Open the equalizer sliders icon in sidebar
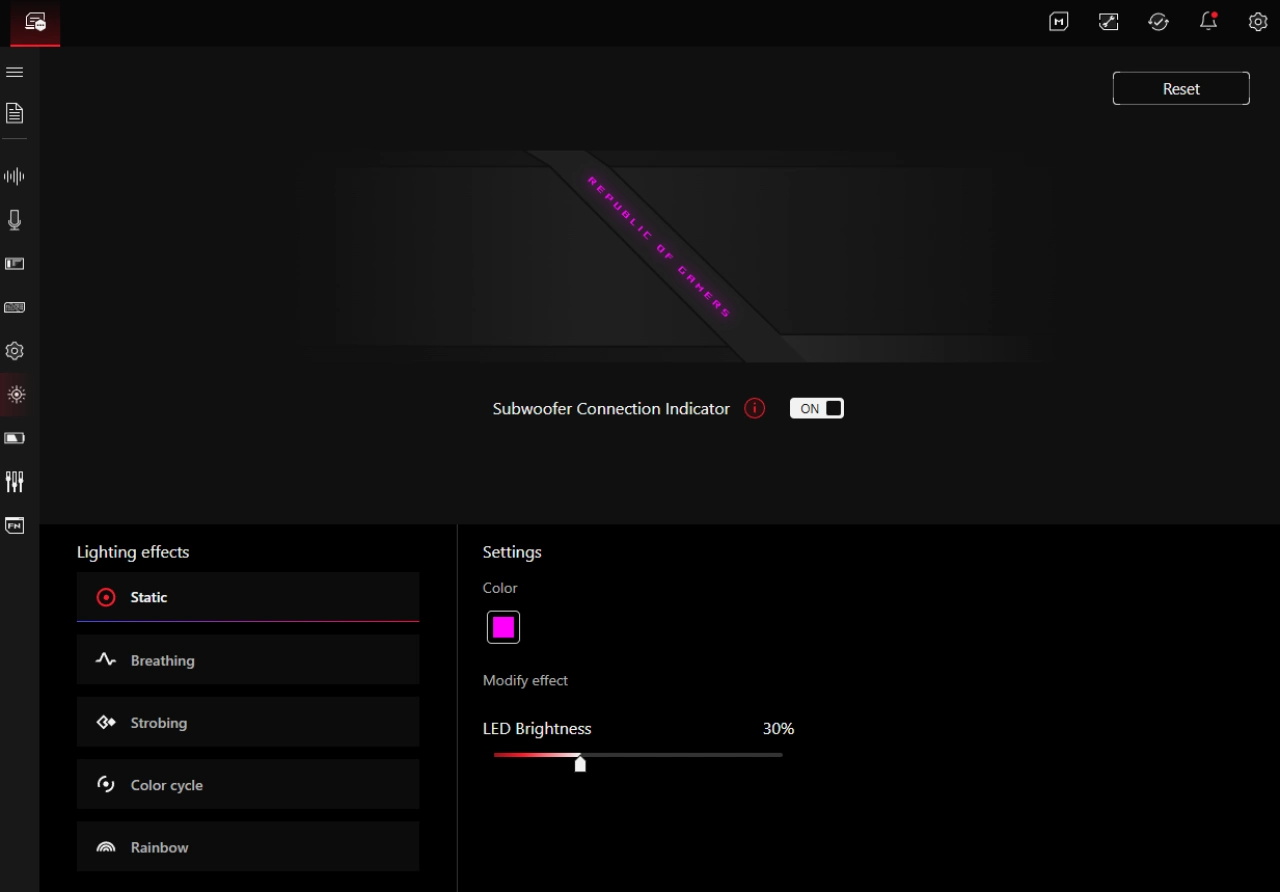This screenshot has width=1280, height=892. [x=15, y=482]
